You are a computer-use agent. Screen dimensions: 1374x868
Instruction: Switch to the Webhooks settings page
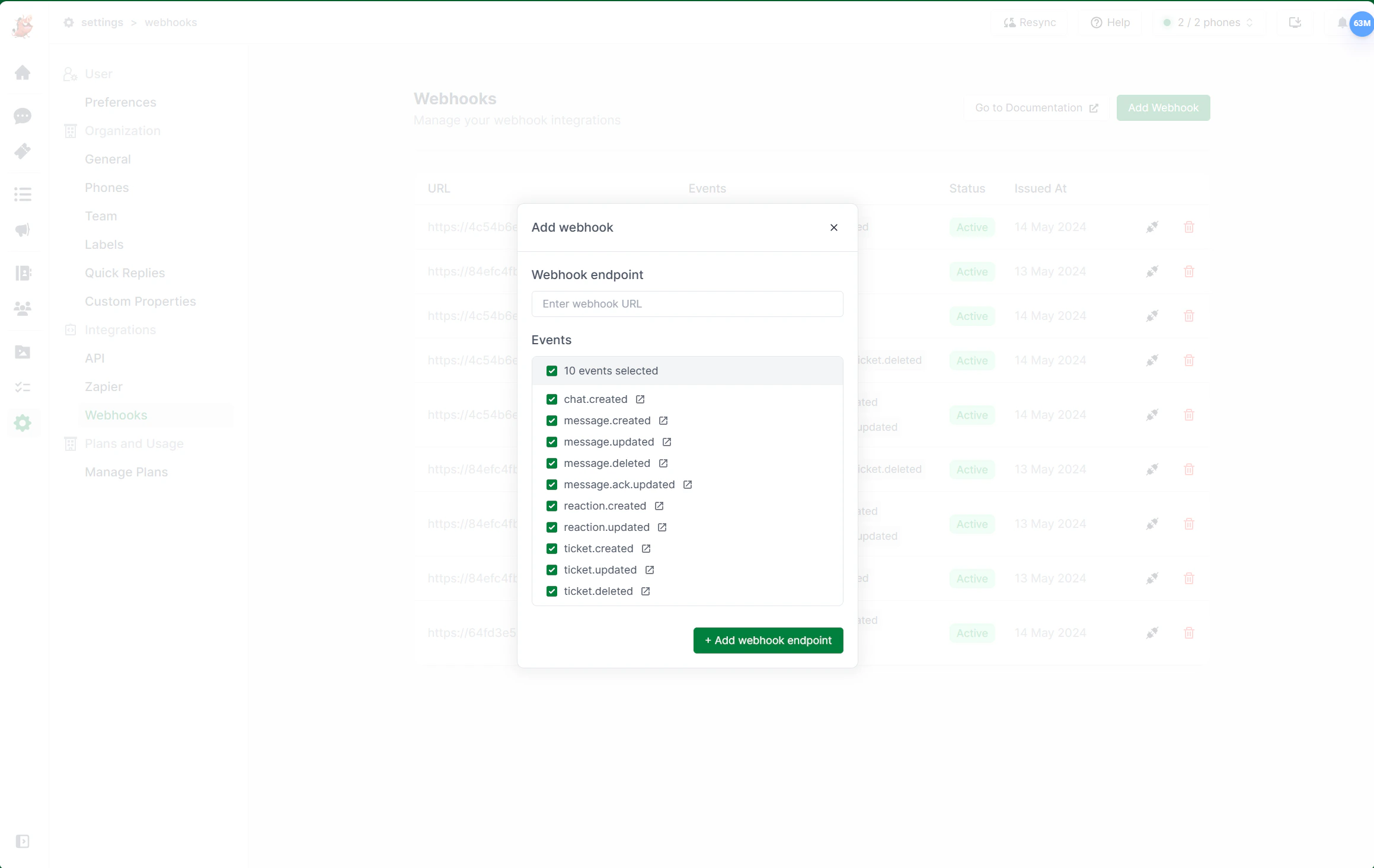pyautogui.click(x=116, y=415)
